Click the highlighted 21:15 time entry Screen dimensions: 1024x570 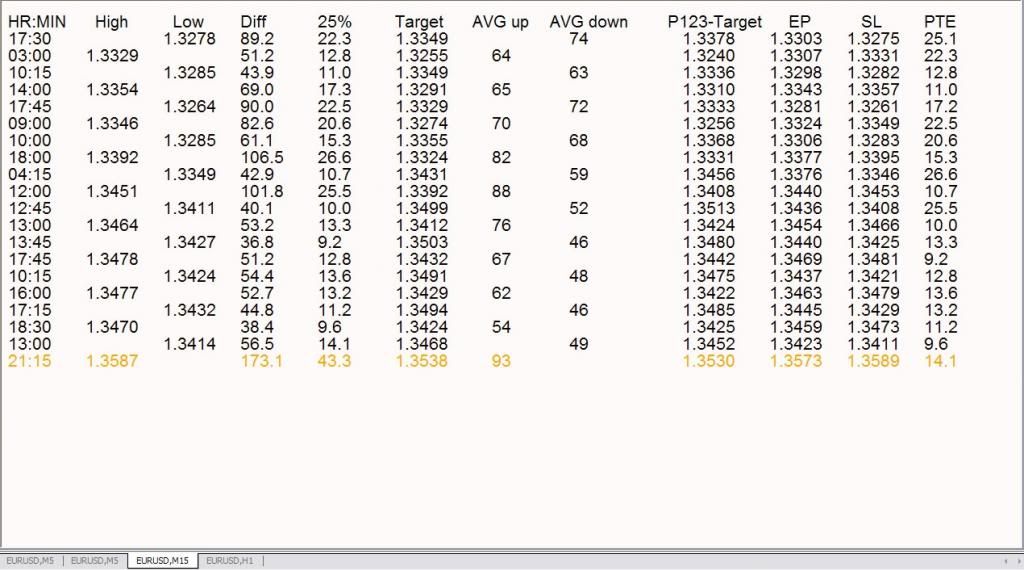click(x=29, y=362)
